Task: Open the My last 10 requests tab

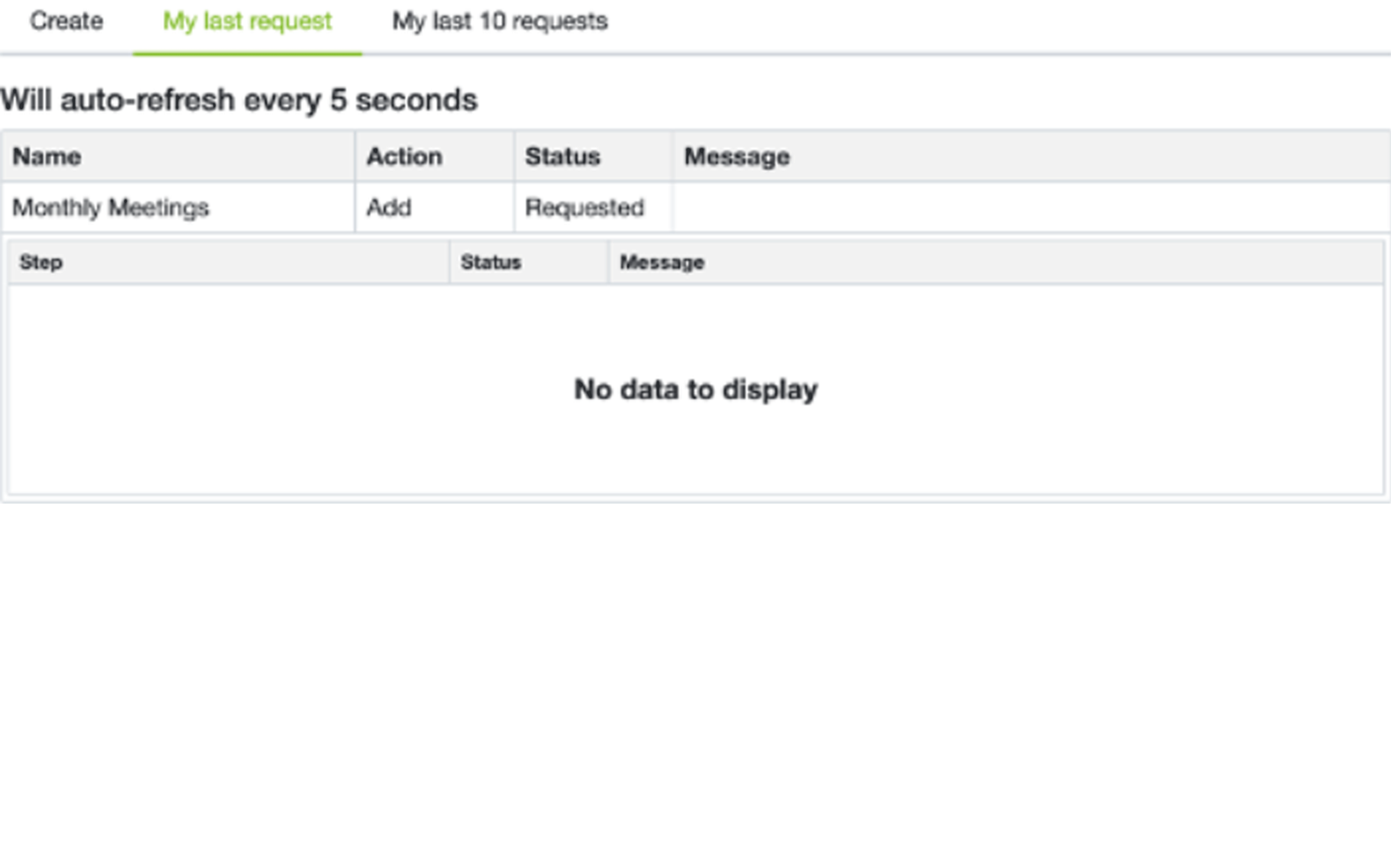Action: 499,22
